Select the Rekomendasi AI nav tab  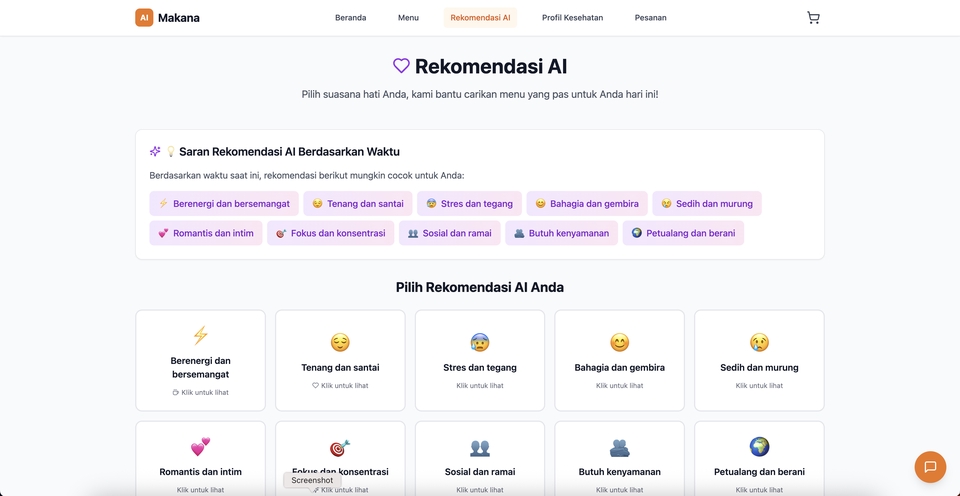tap(480, 17)
